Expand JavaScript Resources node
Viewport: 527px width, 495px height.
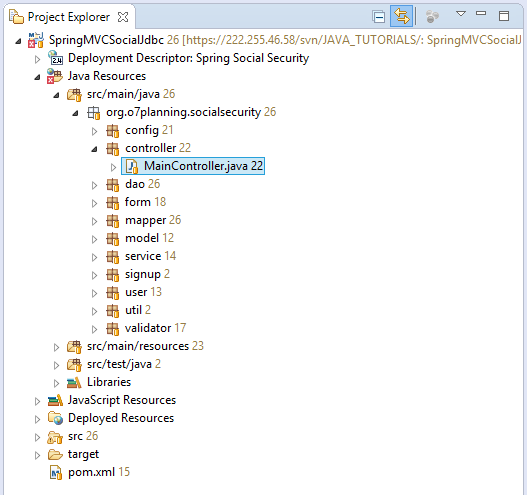37,401
